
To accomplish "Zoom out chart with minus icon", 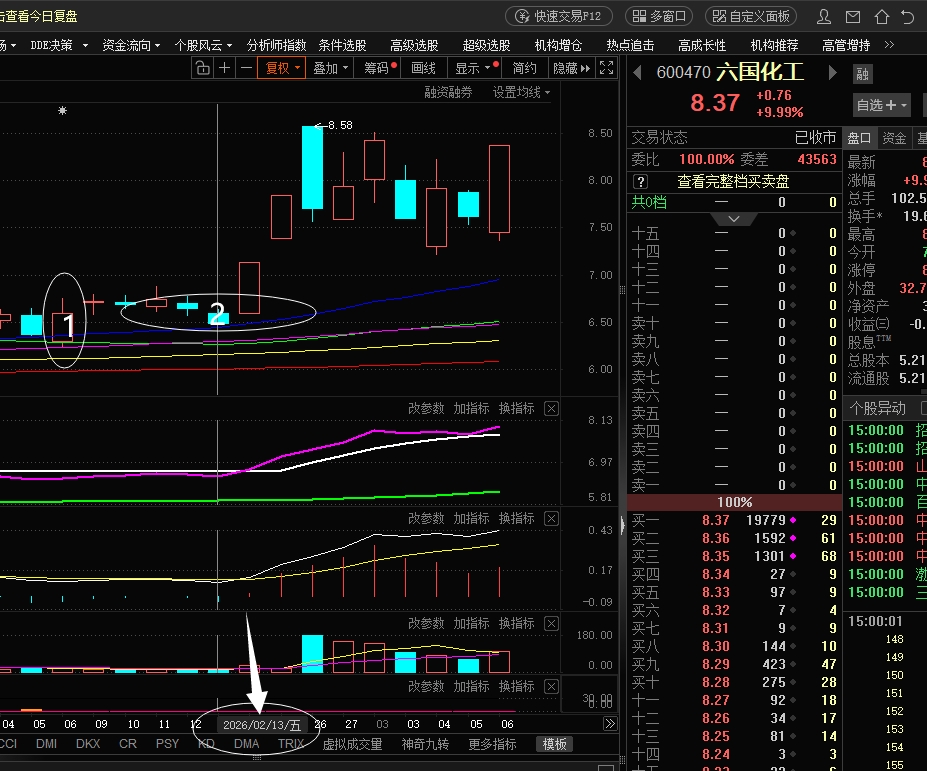I will pos(247,68).
